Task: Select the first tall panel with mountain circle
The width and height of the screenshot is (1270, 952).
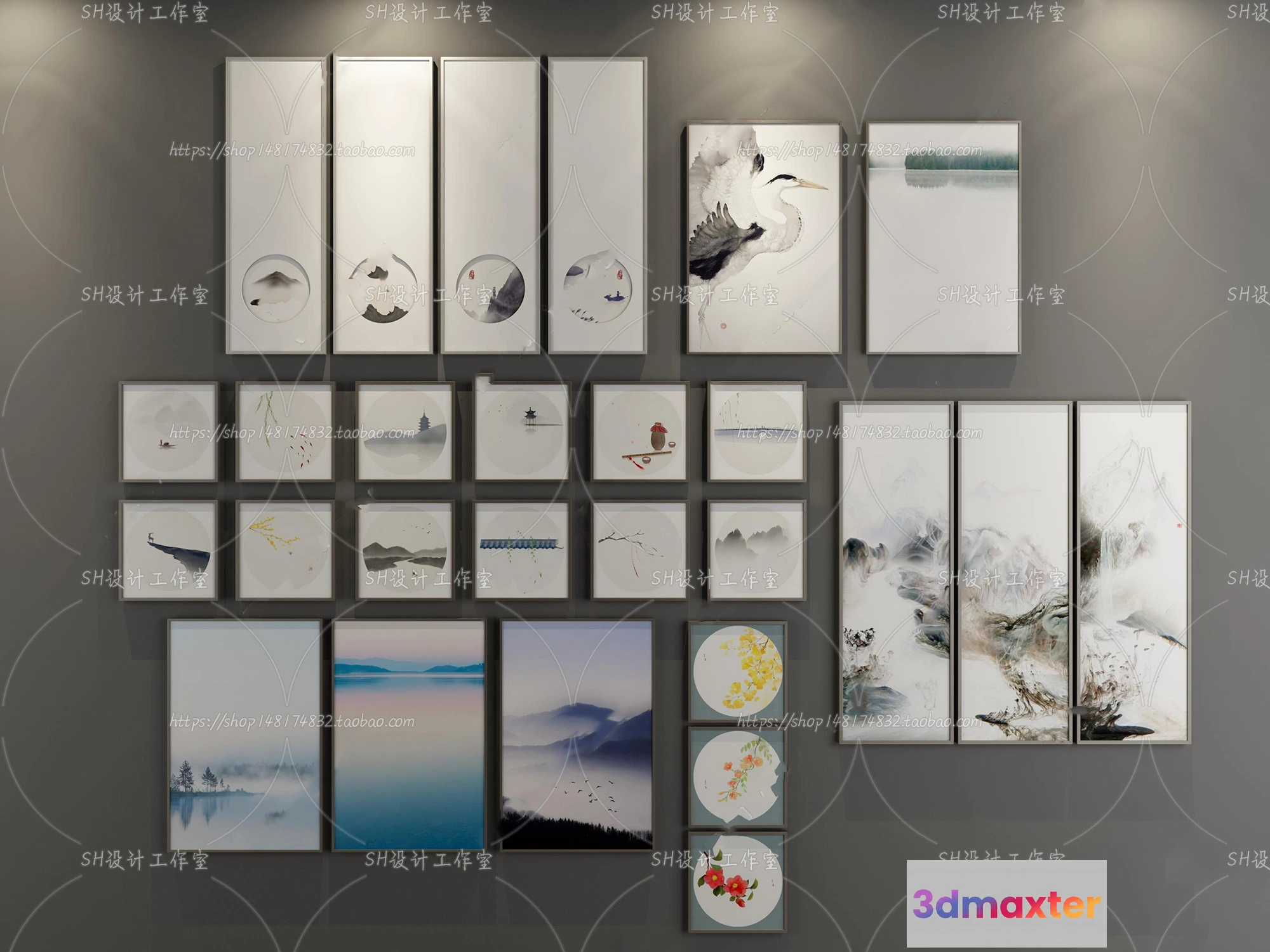Action: 276,206
